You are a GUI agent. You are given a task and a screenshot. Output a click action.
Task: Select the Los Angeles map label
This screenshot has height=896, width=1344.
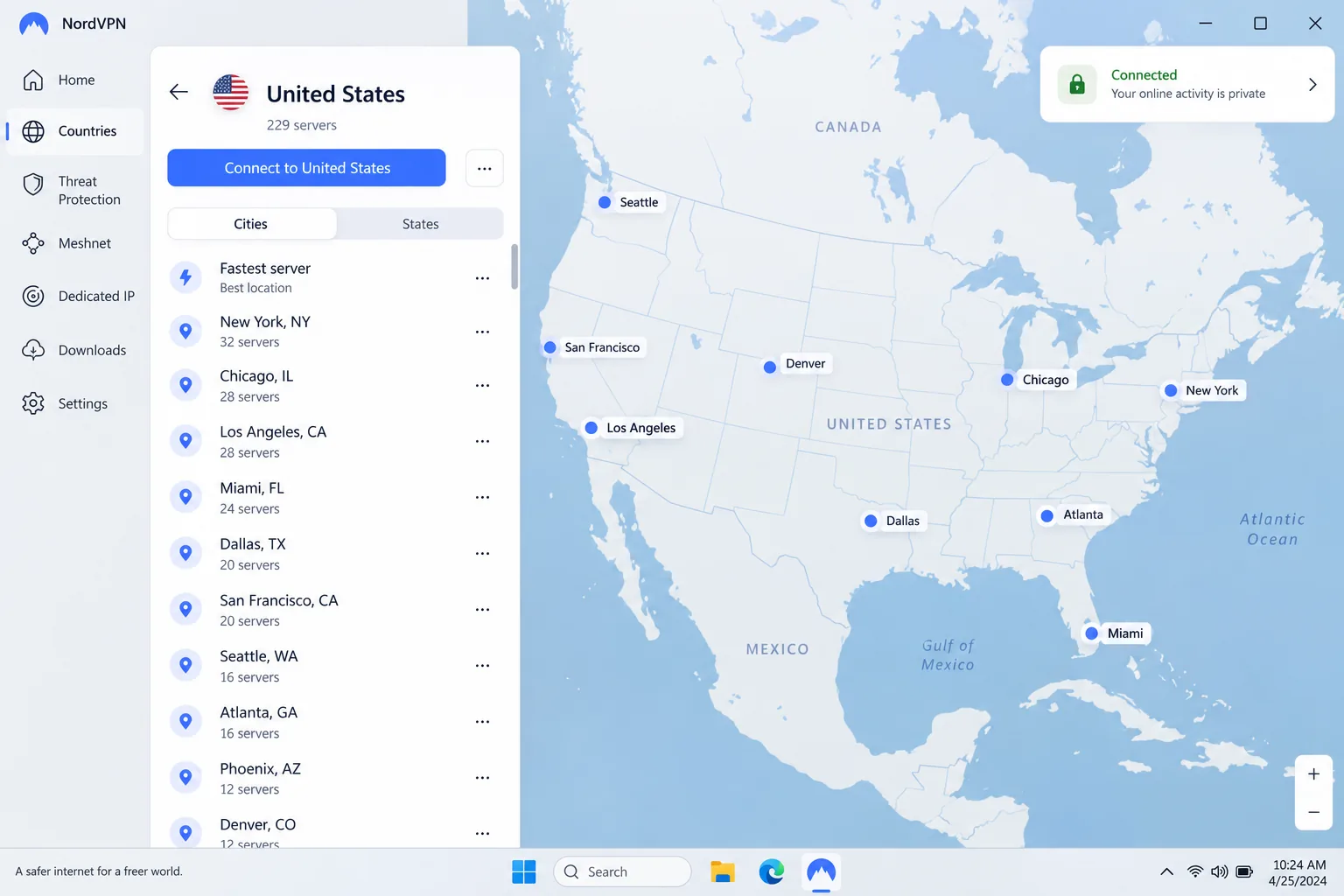pyautogui.click(x=641, y=428)
